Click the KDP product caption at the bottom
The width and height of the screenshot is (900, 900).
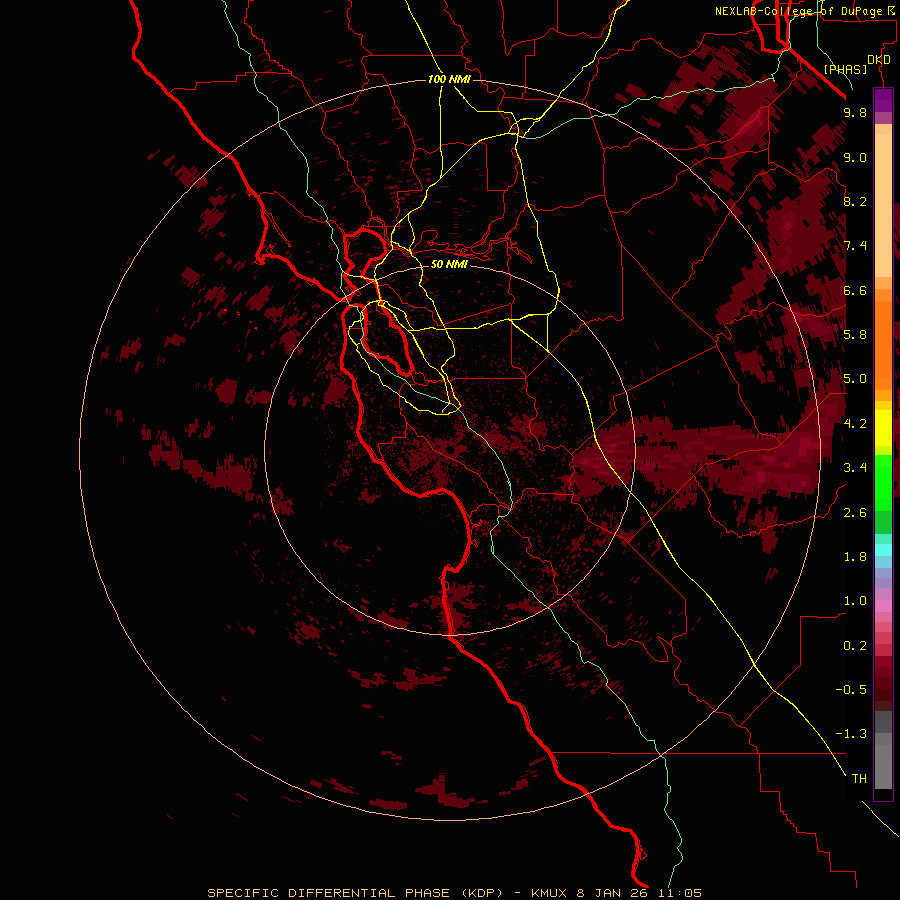tap(454, 893)
